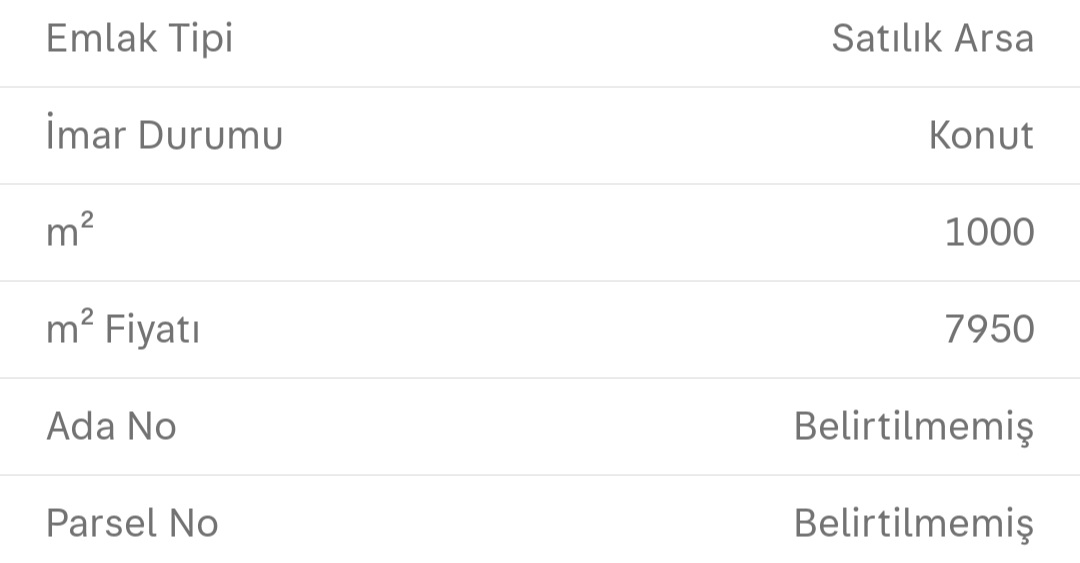Viewport: 1080px width, 563px height.
Task: Click divider line below m² Fiyatı row
Action: 540,378
